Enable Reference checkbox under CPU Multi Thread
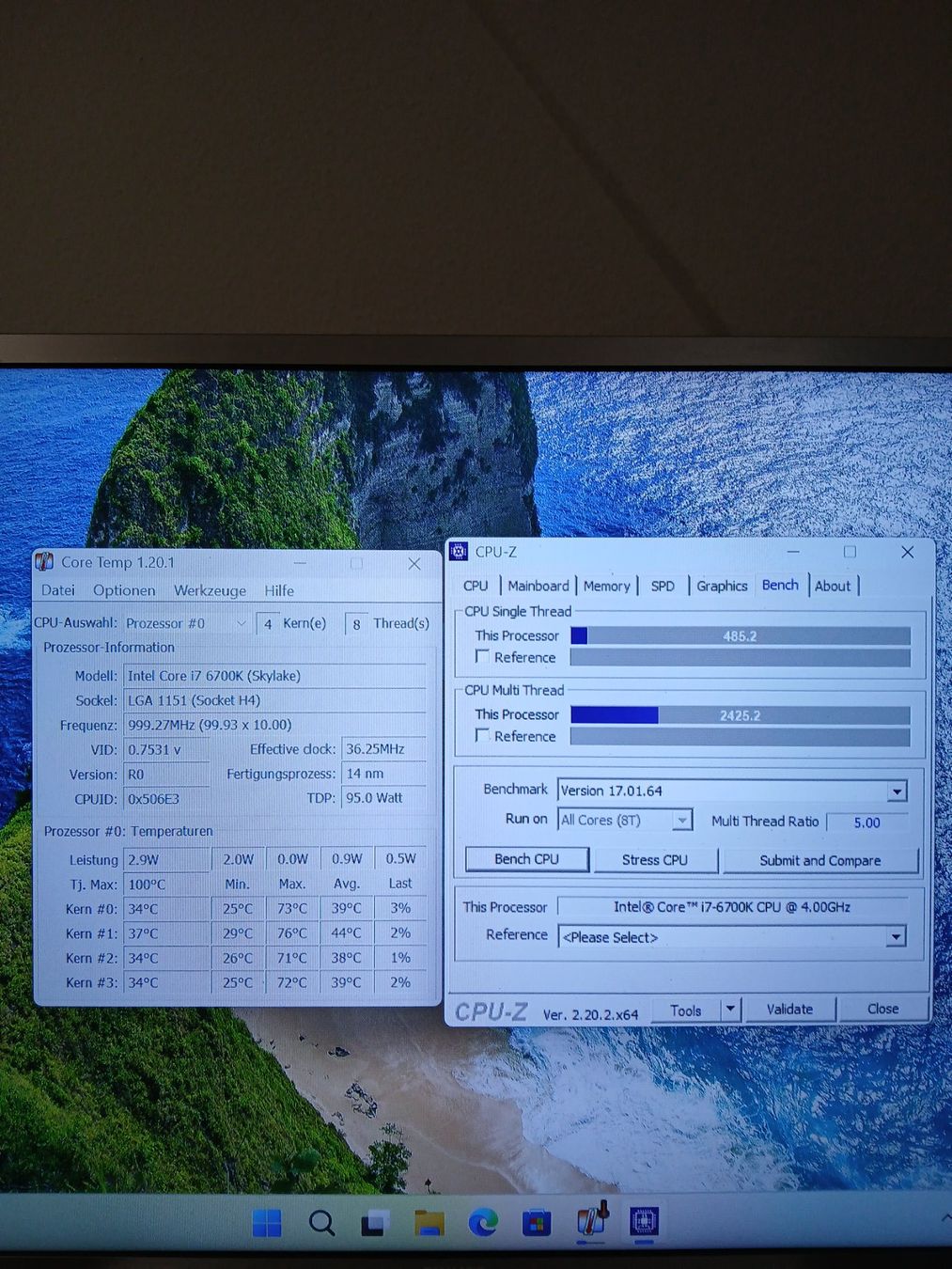 [x=483, y=735]
